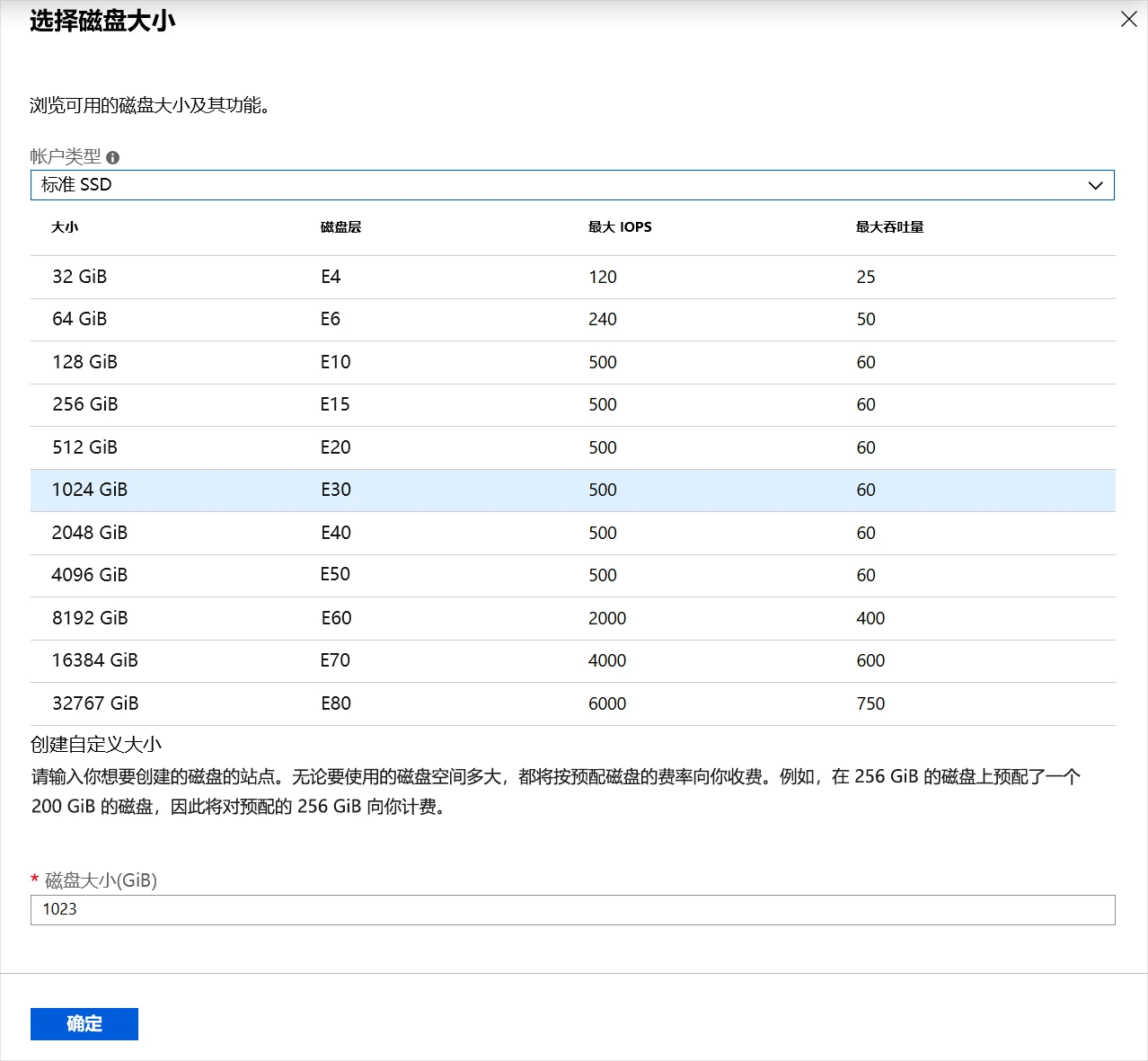The height and width of the screenshot is (1061, 1148).
Task: Click the 帐户类型 label
Action: tap(66, 156)
